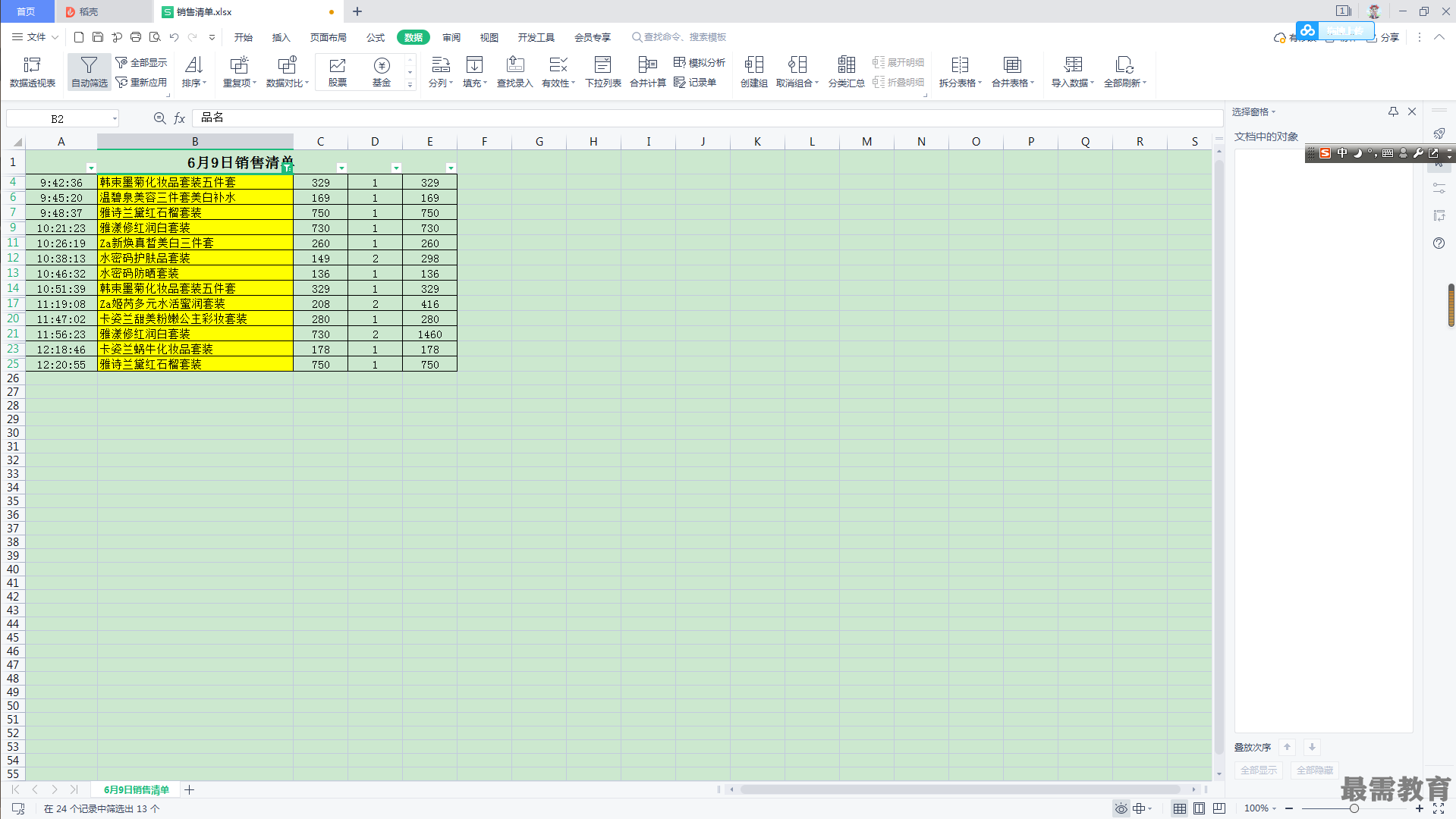Click the fullscreen icon in status bar
Image resolution: width=1456 pixels, height=819 pixels.
(x=1439, y=808)
